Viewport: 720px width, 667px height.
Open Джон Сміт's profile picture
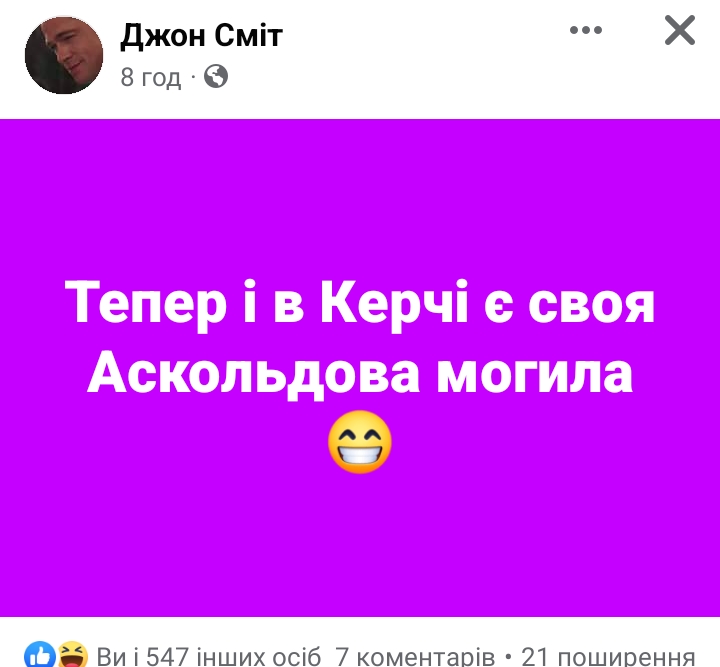point(64,55)
